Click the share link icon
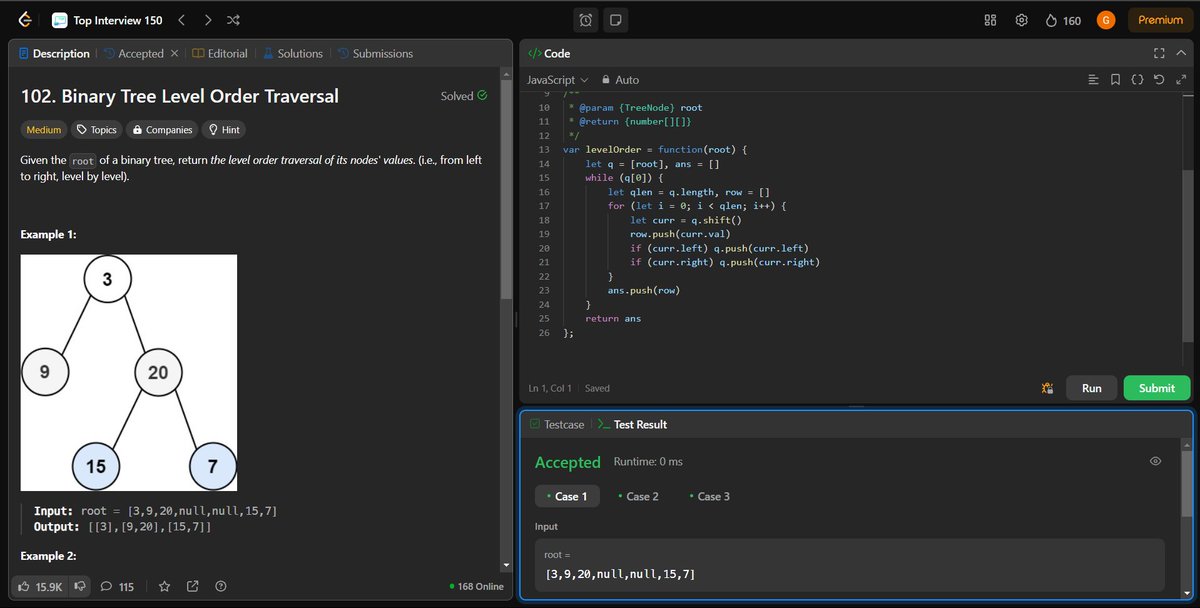Viewport: 1200px width, 608px height. point(193,587)
